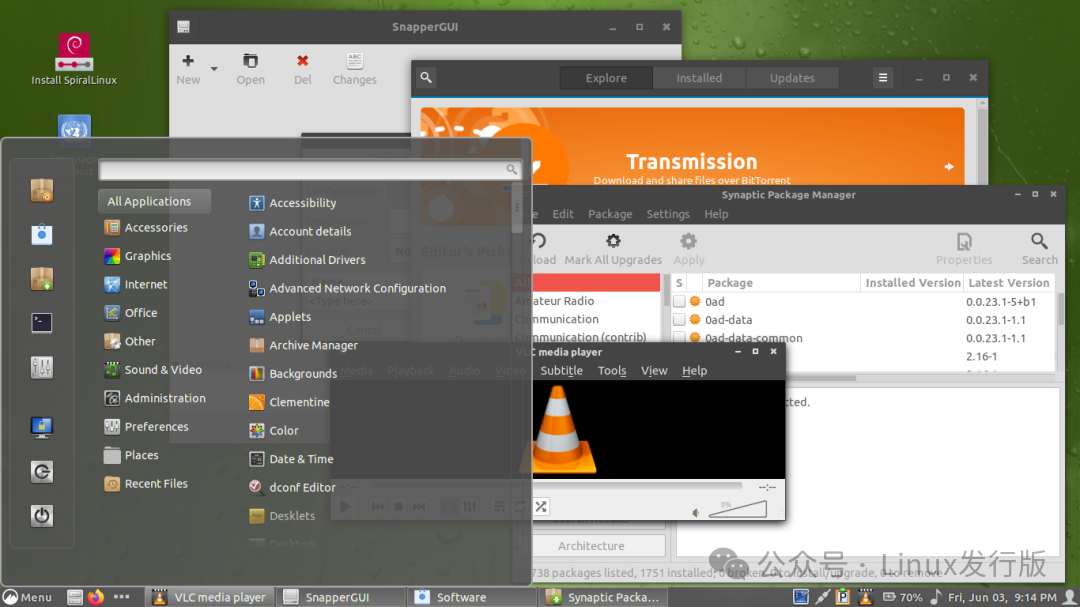The height and width of the screenshot is (607, 1080).
Task: Tick the 0ad-data package checkbox
Action: coord(679,320)
